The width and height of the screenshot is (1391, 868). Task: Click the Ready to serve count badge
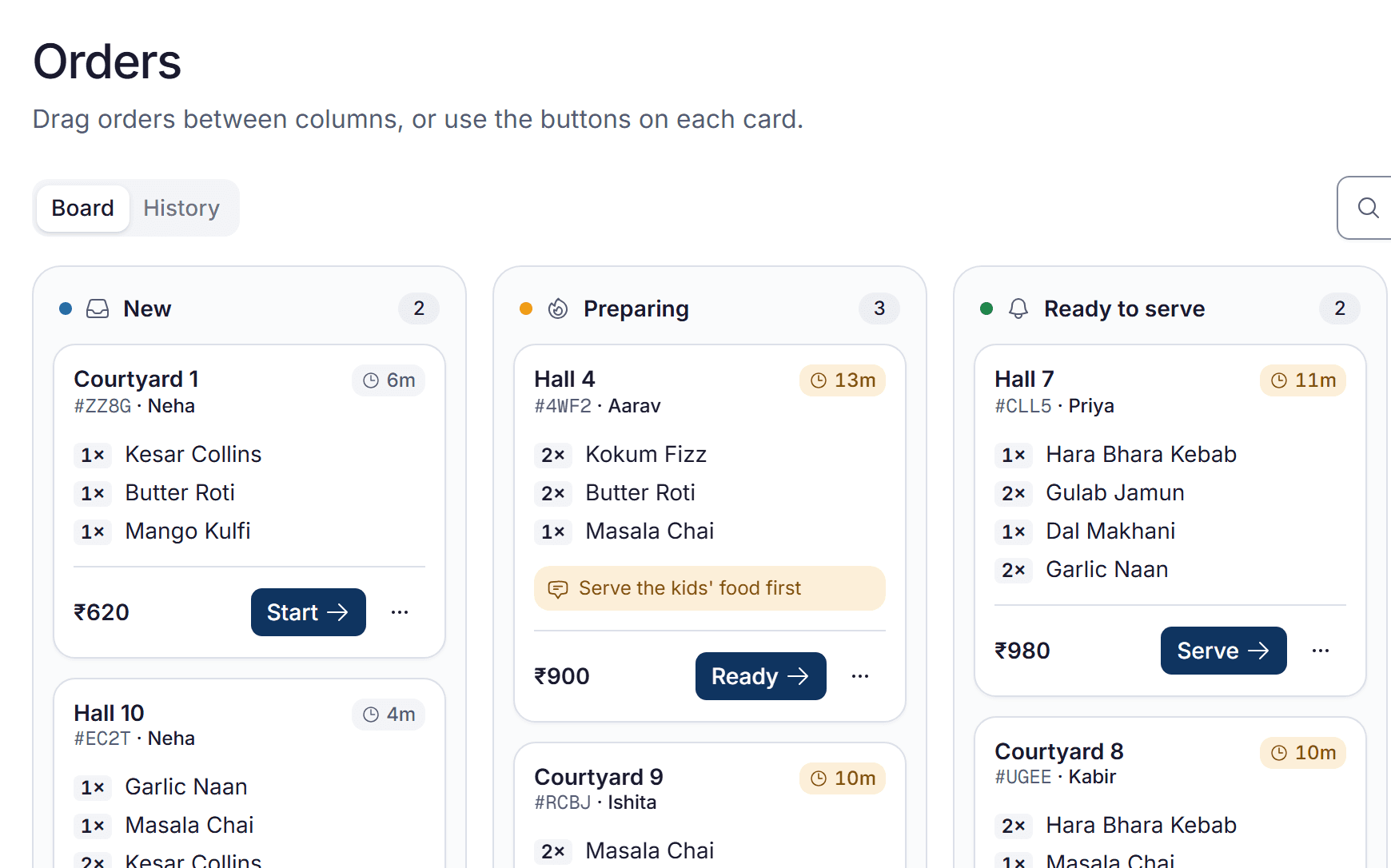coord(1340,309)
